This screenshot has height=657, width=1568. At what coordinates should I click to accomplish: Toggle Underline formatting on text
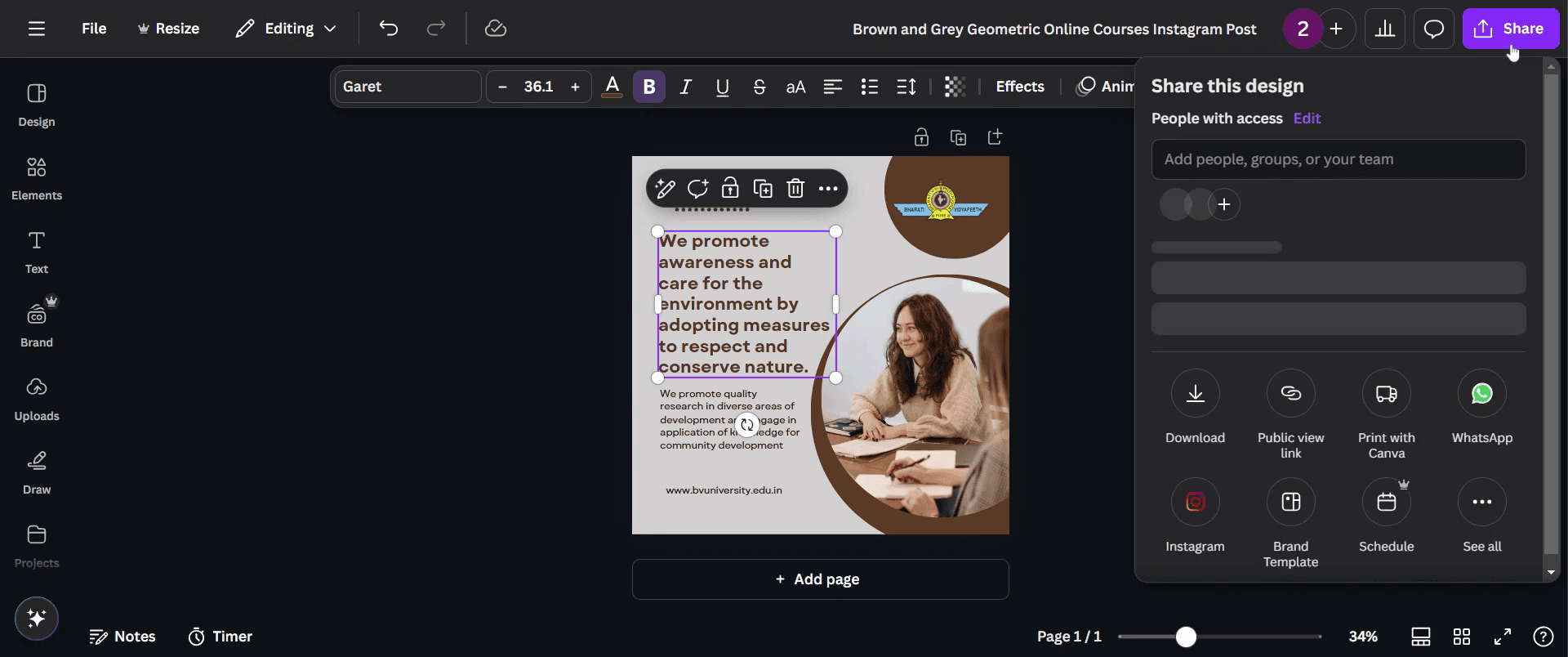click(x=723, y=87)
